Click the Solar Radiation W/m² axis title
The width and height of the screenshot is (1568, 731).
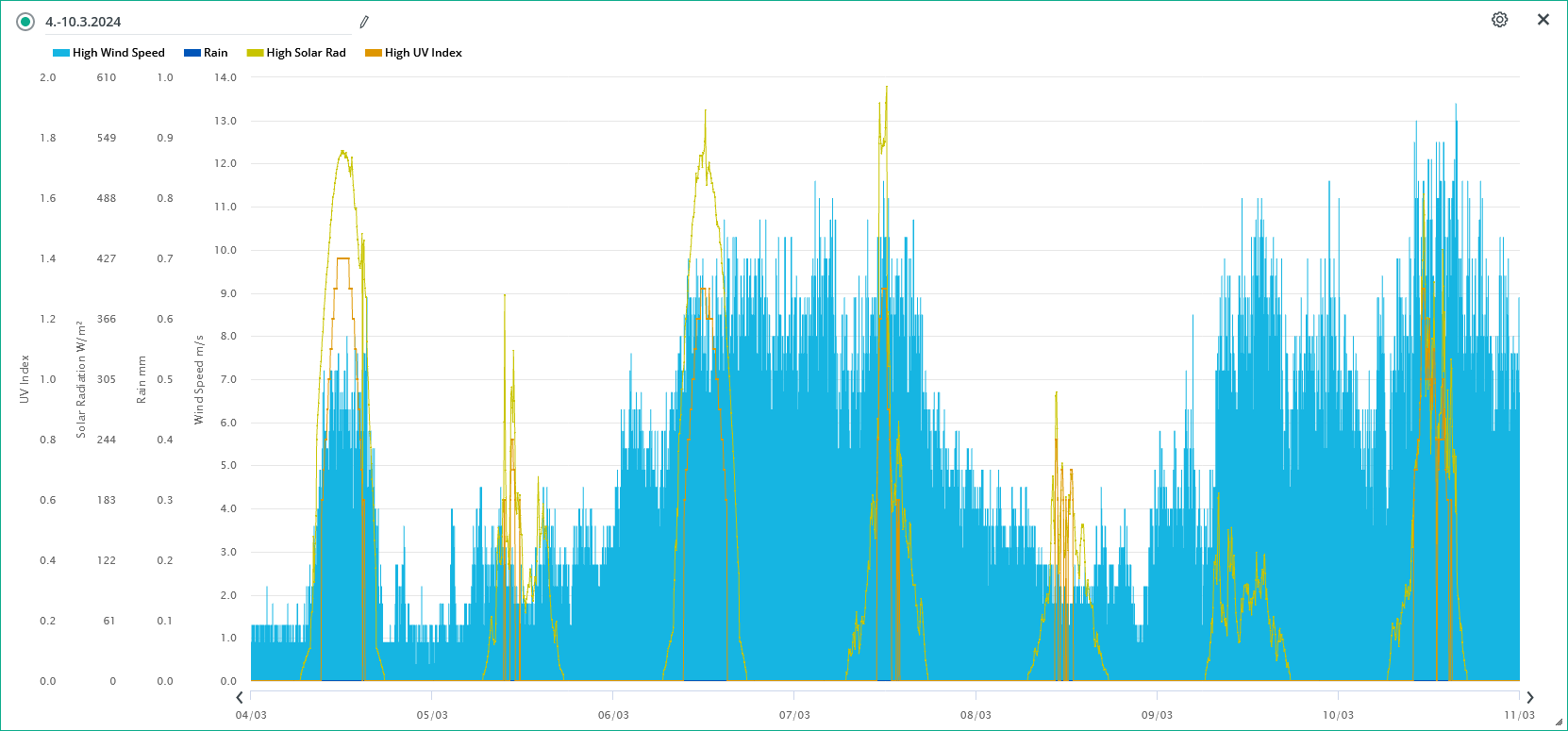(81, 379)
